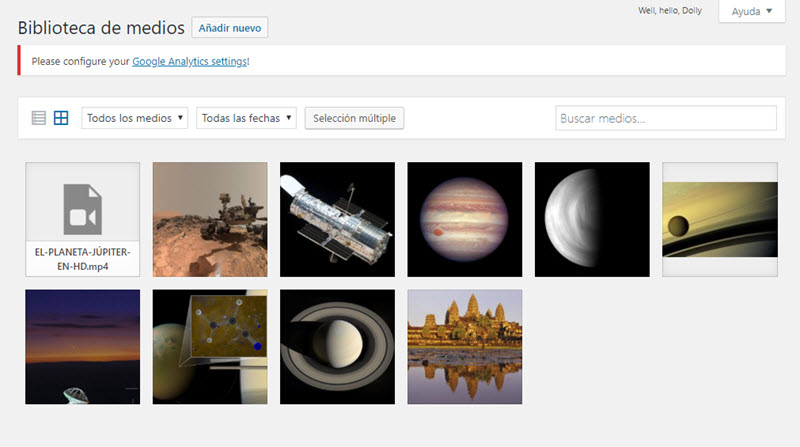Open the Google Analytics settings link
This screenshot has height=447, width=800.
[189, 61]
